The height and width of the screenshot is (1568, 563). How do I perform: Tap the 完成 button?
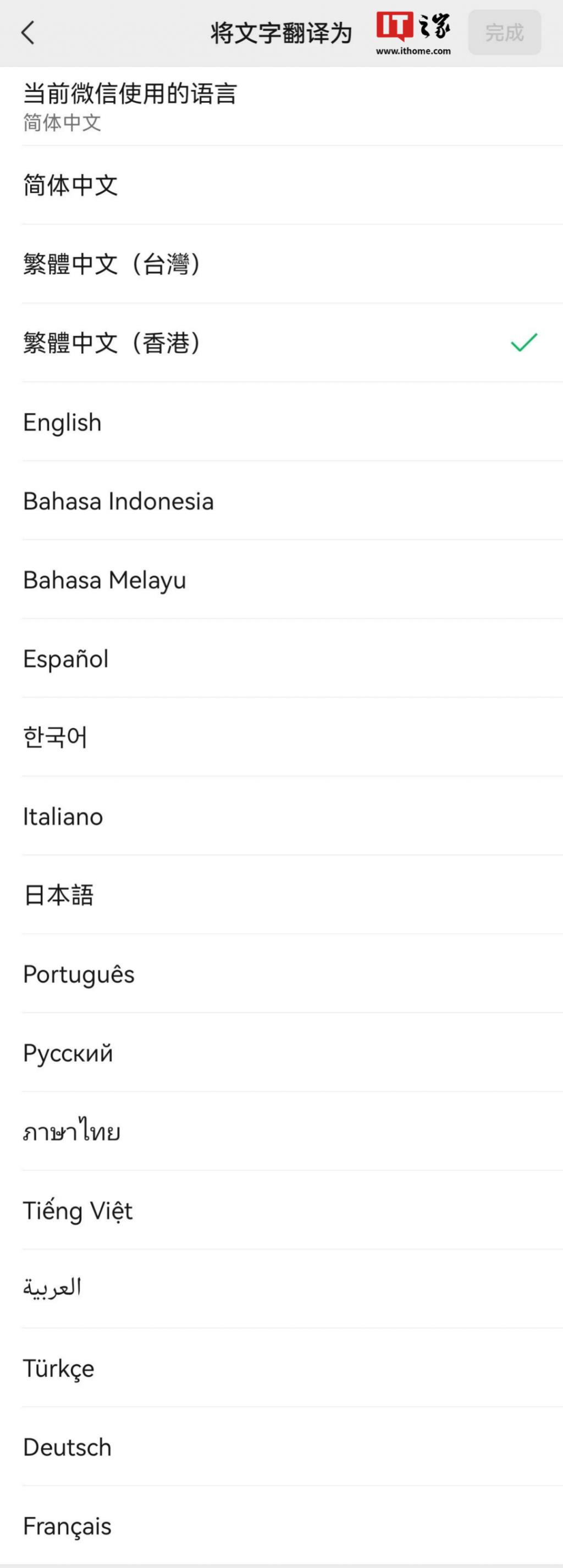pos(505,33)
